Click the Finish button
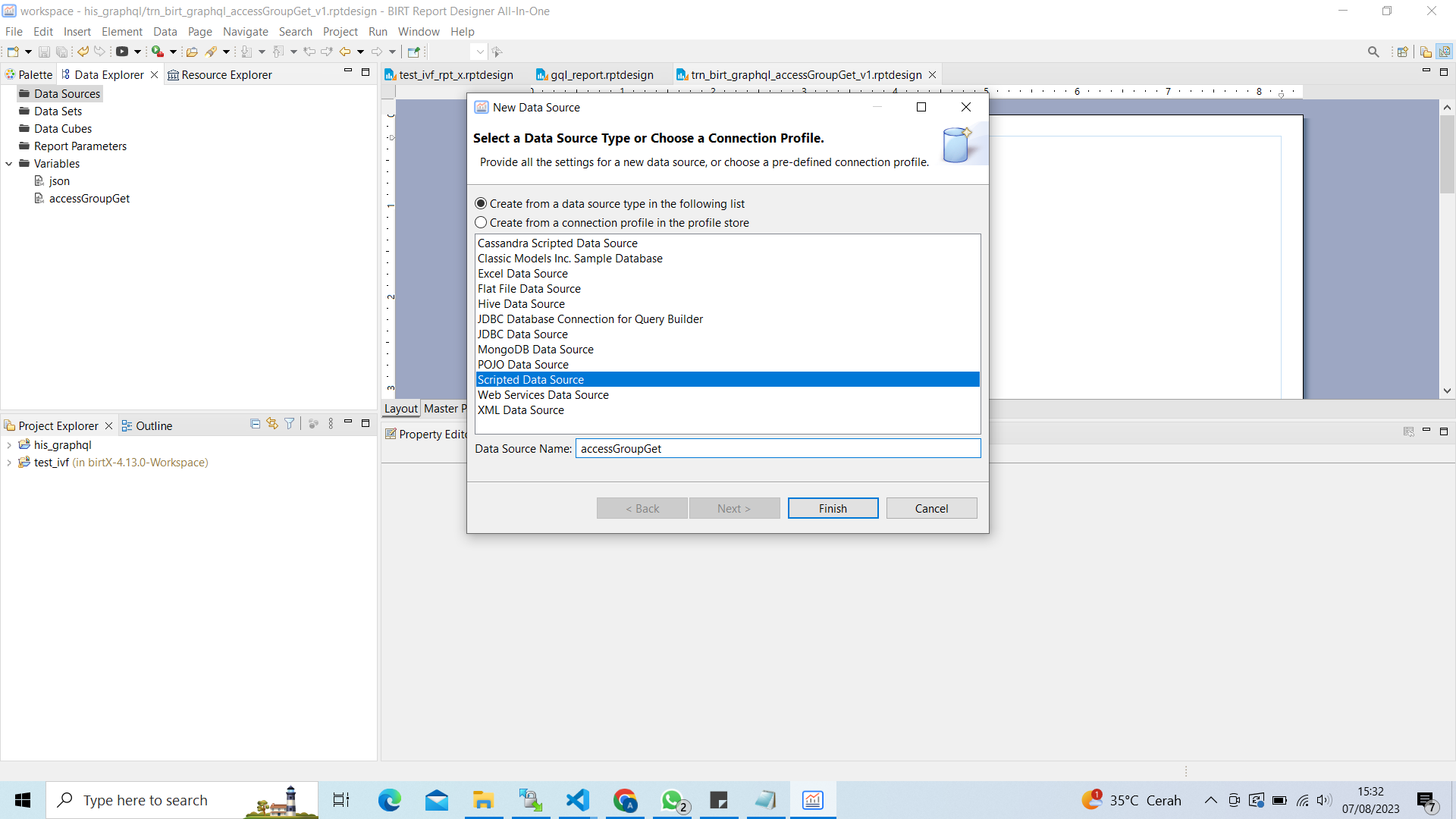The height and width of the screenshot is (819, 1456). pyautogui.click(x=833, y=508)
